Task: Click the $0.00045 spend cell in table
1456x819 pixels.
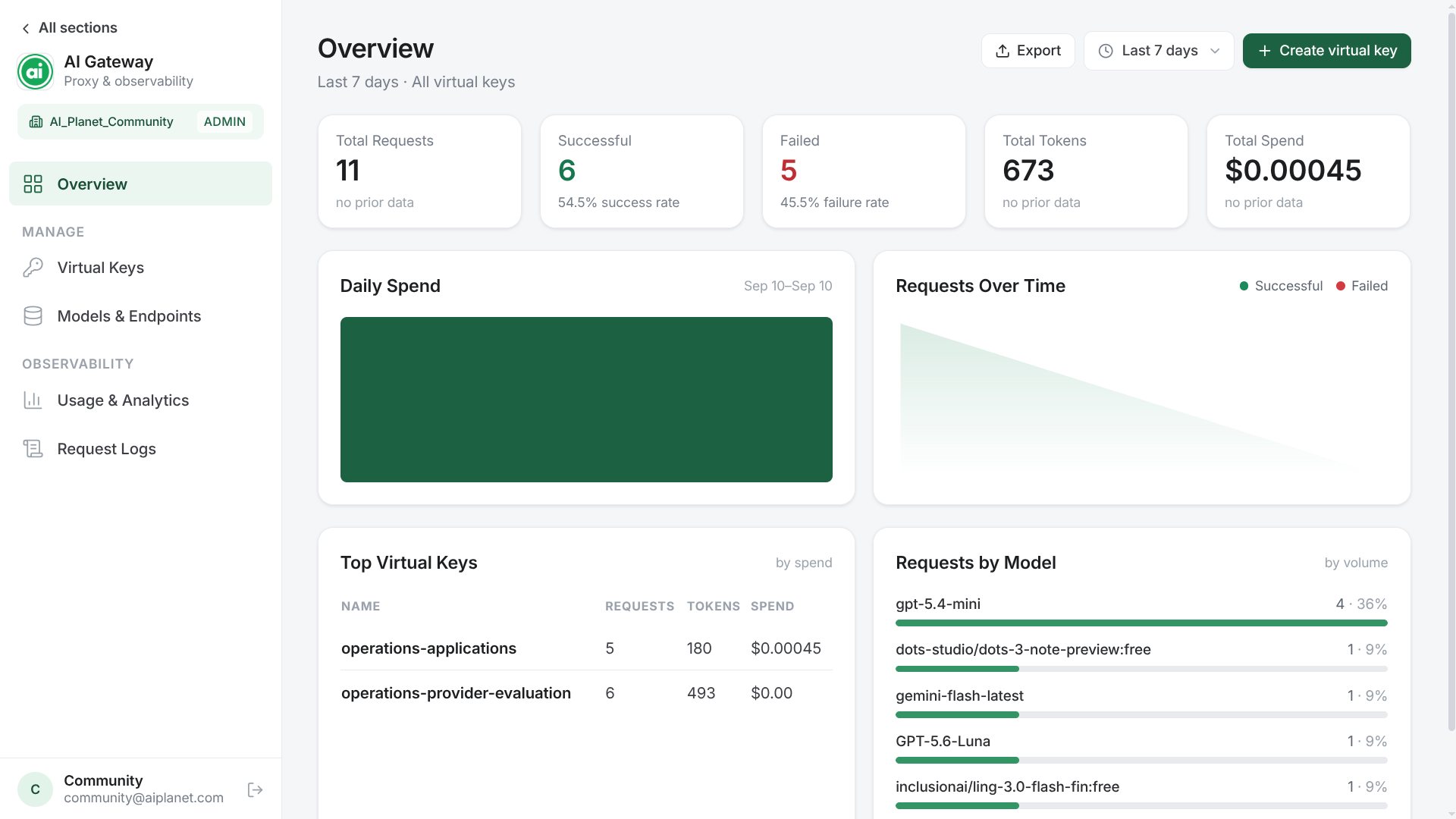Action: (786, 648)
